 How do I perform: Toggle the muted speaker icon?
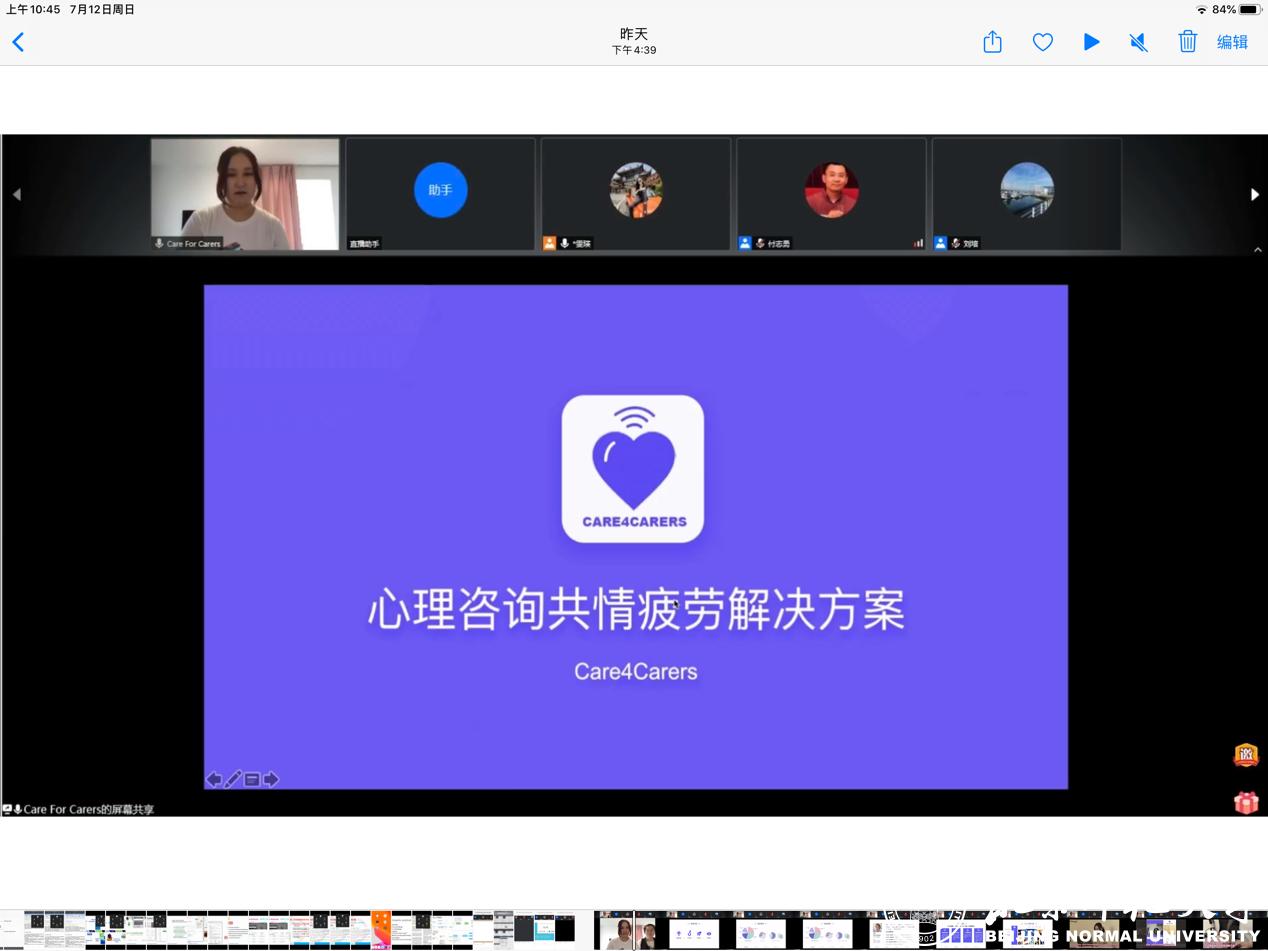tap(1138, 42)
